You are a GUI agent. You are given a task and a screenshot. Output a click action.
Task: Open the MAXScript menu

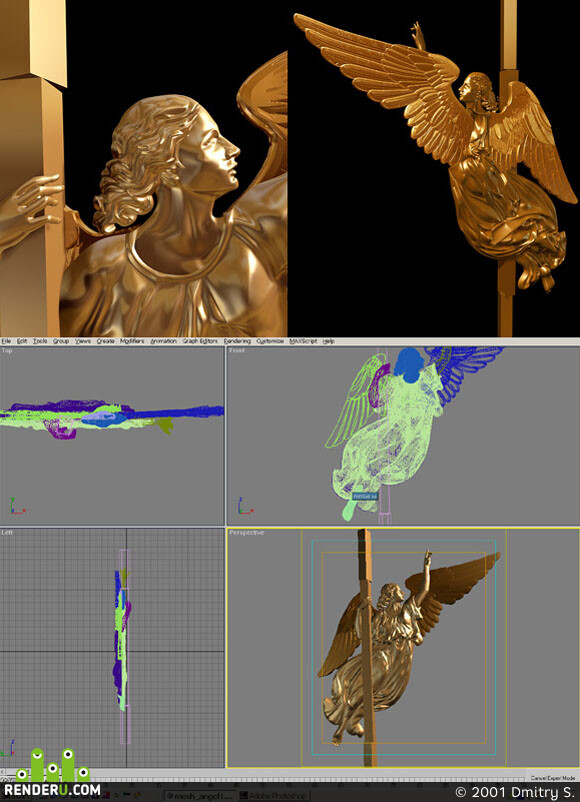303,341
